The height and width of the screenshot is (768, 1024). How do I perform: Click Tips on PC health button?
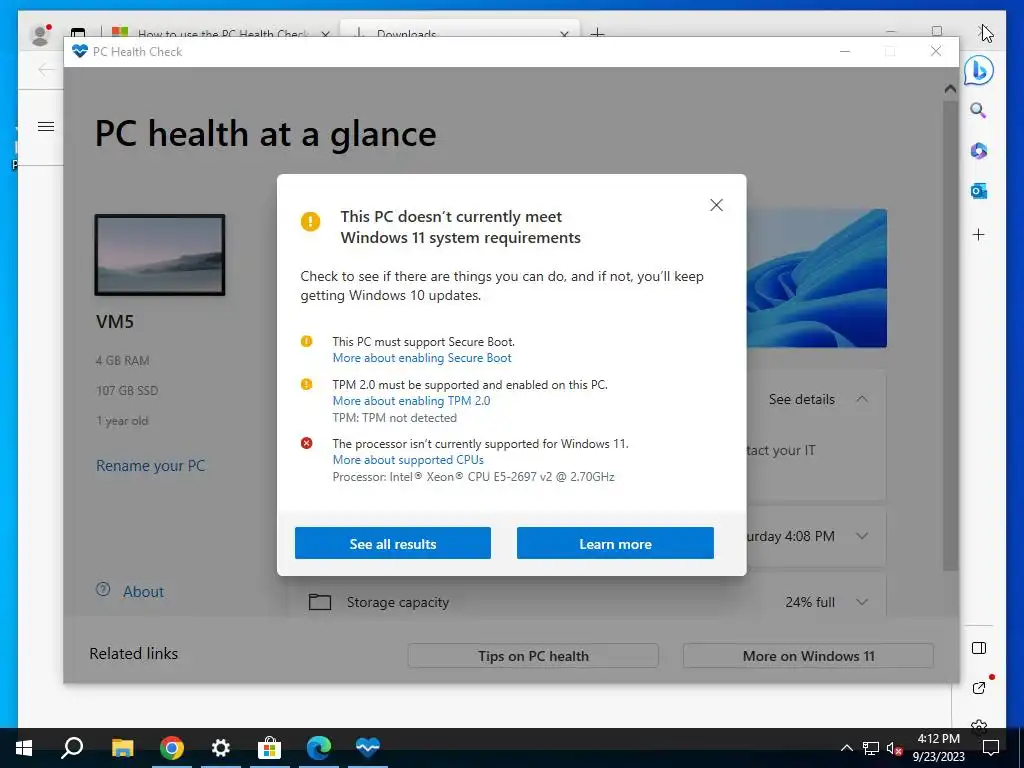(x=533, y=656)
